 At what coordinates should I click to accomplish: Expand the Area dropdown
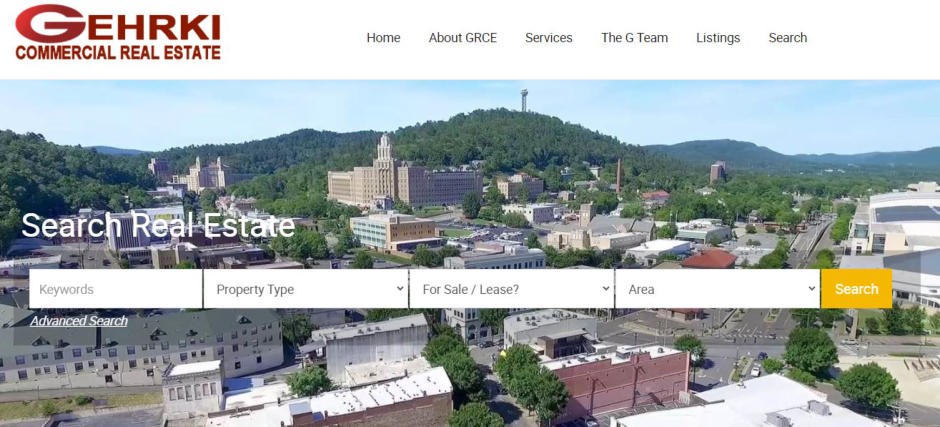715,289
